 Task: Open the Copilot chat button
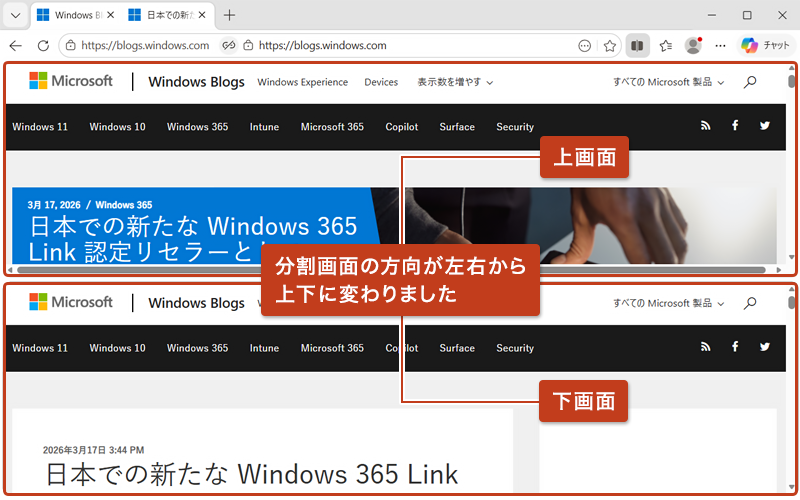(x=765, y=45)
